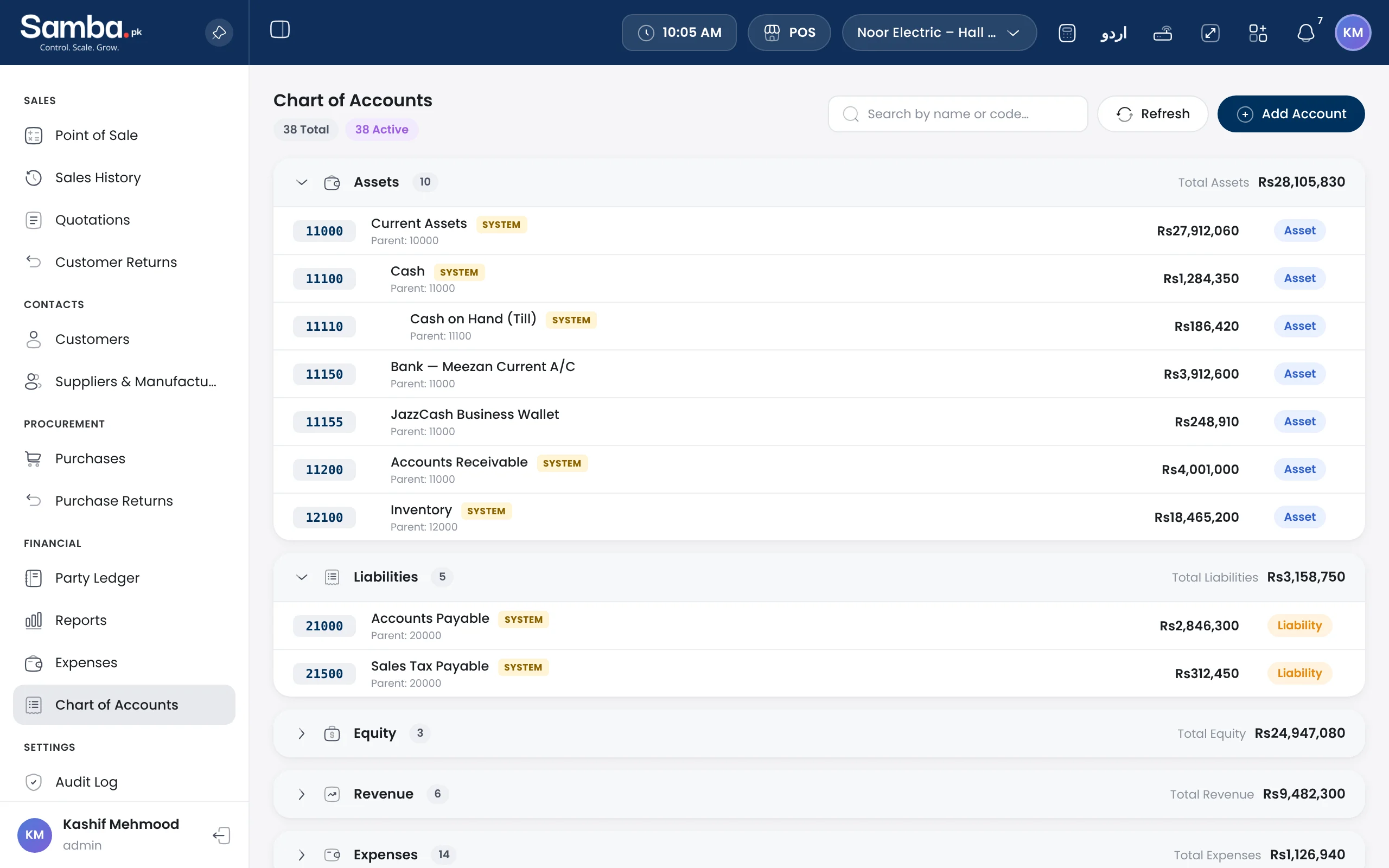Open Purchases page
Viewport: 1389px width, 868px height.
124,459
